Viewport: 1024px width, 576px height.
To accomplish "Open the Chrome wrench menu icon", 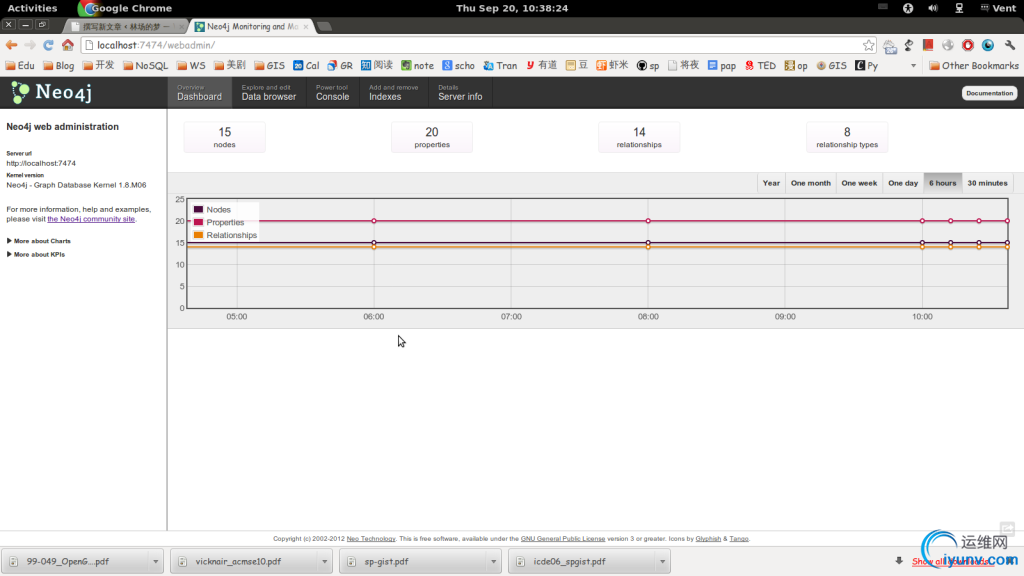I will [1010, 45].
